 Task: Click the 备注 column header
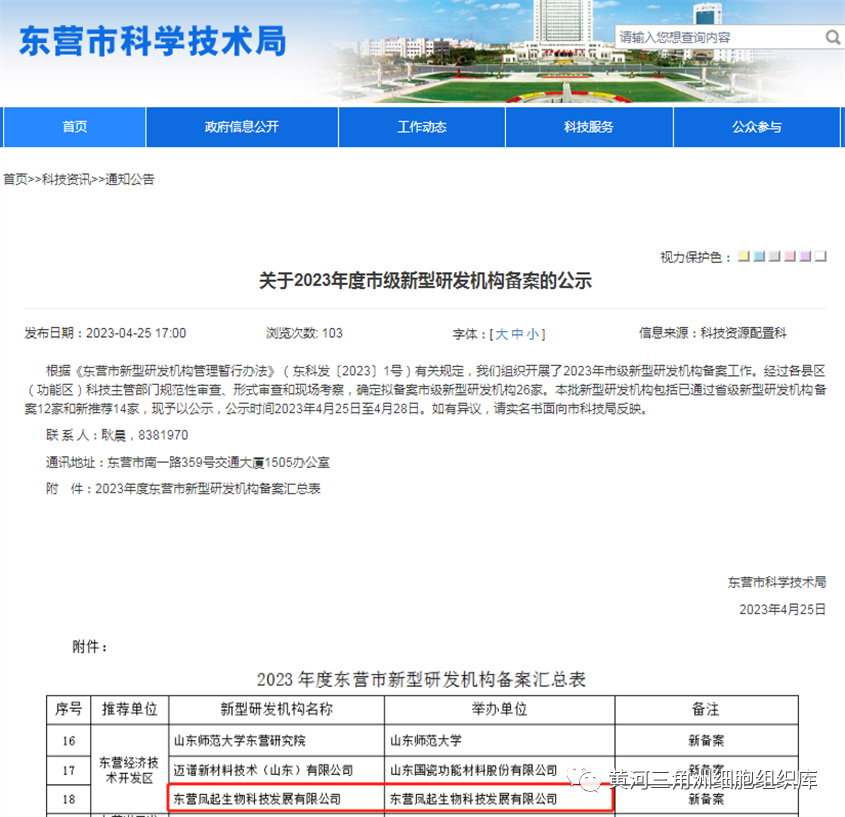click(x=706, y=709)
